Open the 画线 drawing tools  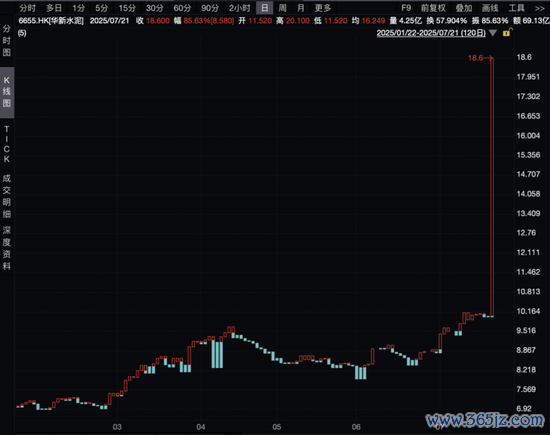point(490,8)
